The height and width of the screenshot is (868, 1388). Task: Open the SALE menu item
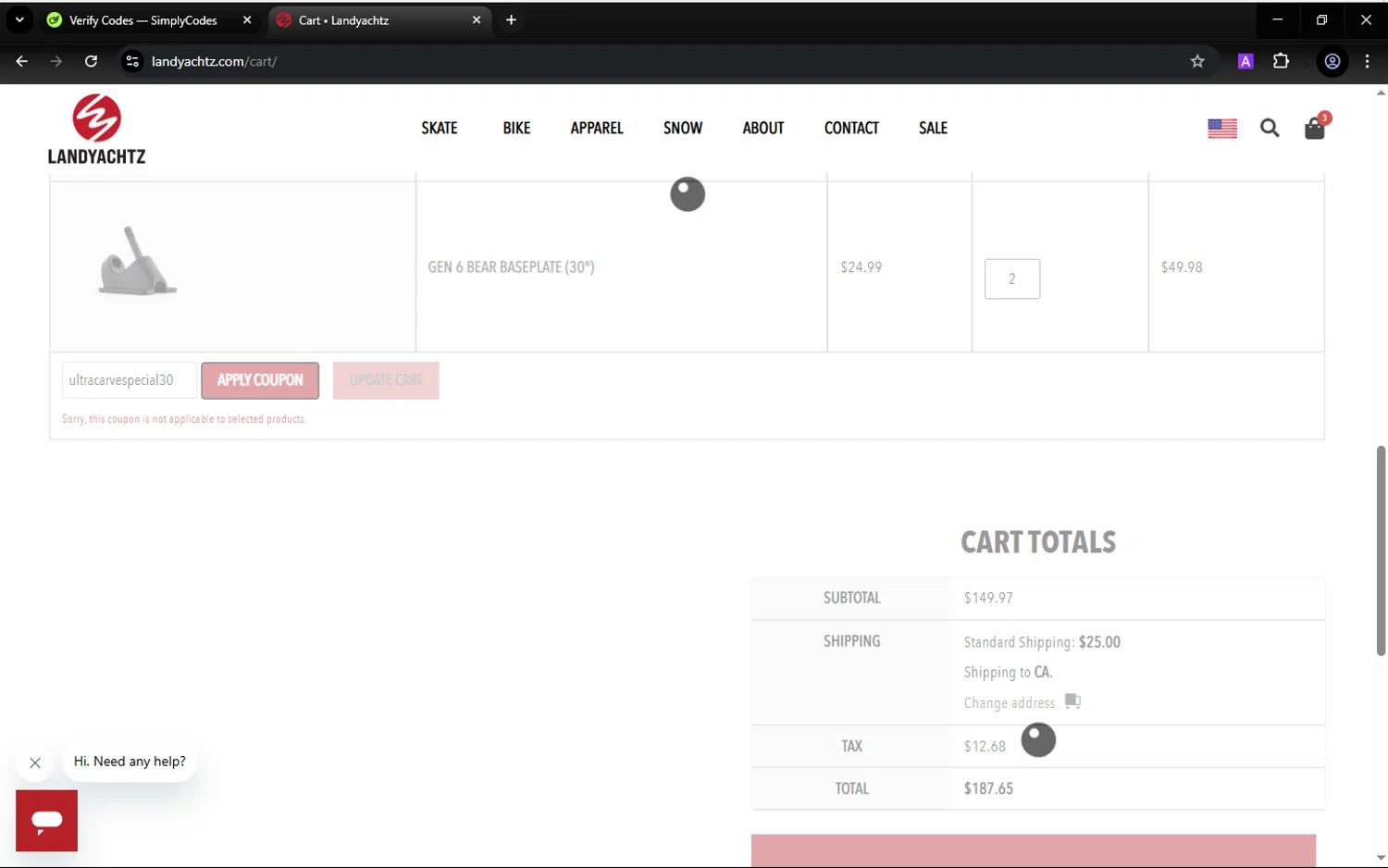click(933, 128)
